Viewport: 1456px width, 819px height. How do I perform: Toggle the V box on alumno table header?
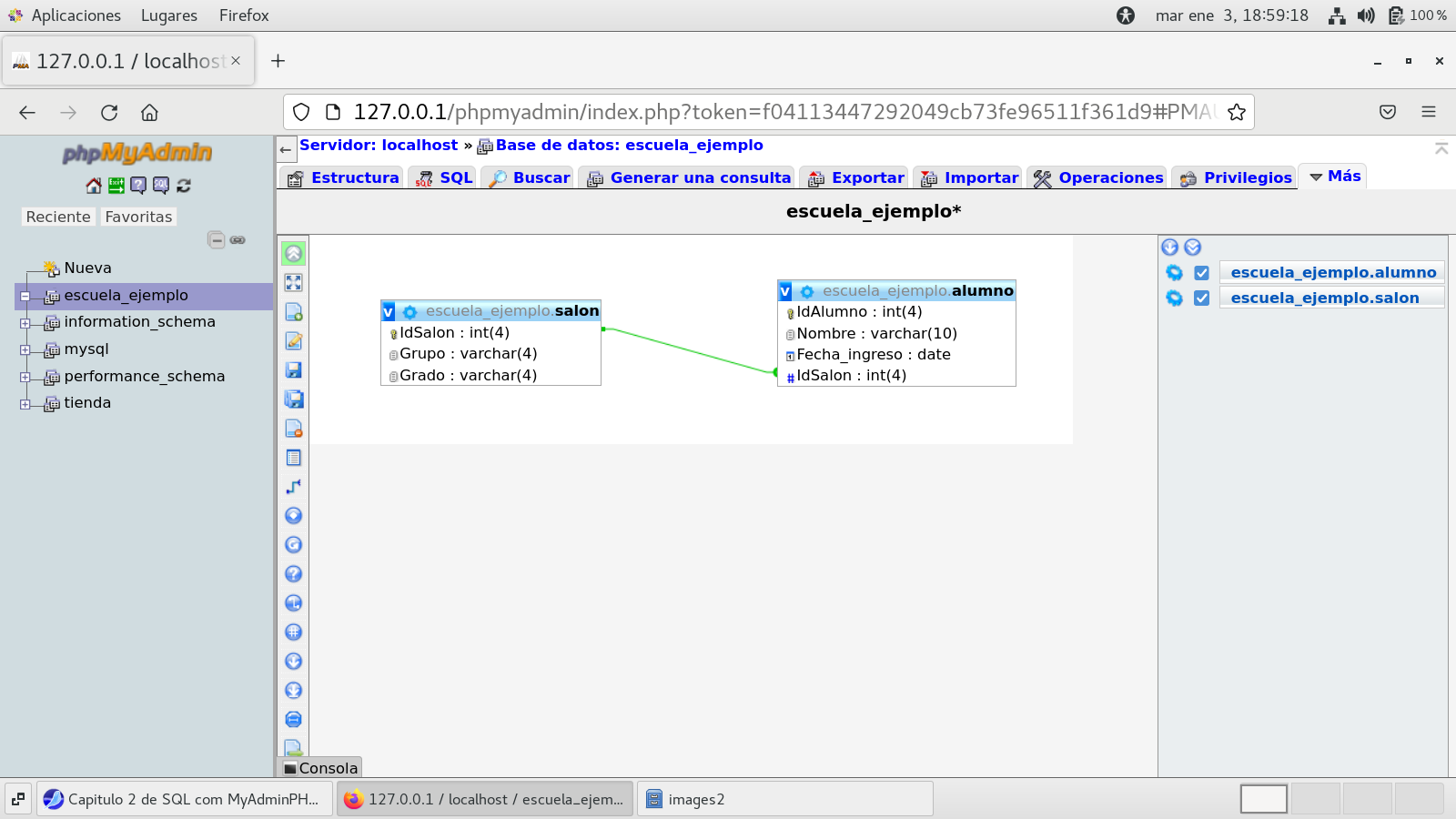point(785,291)
